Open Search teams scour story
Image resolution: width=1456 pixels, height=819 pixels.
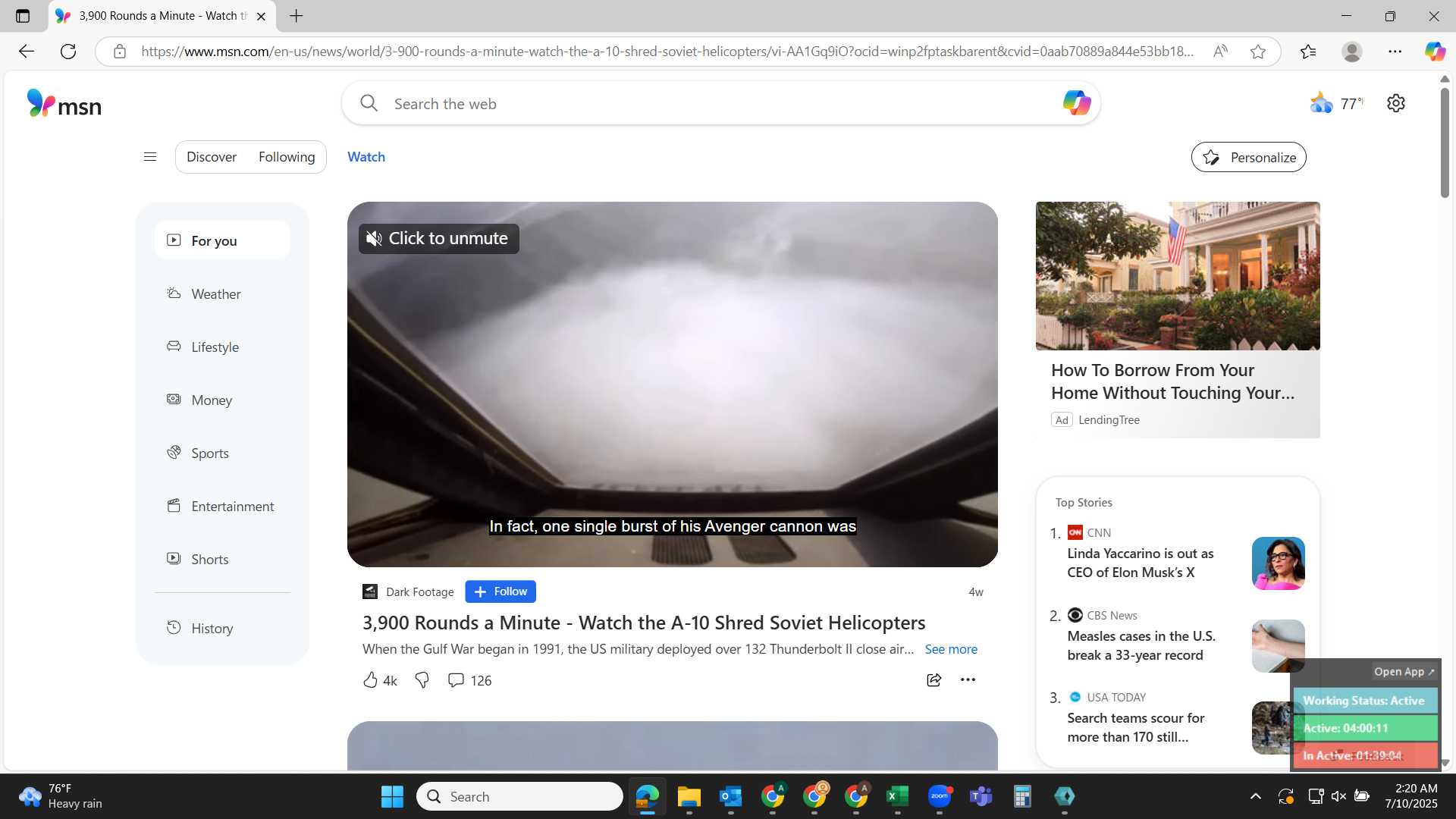pyautogui.click(x=1135, y=727)
